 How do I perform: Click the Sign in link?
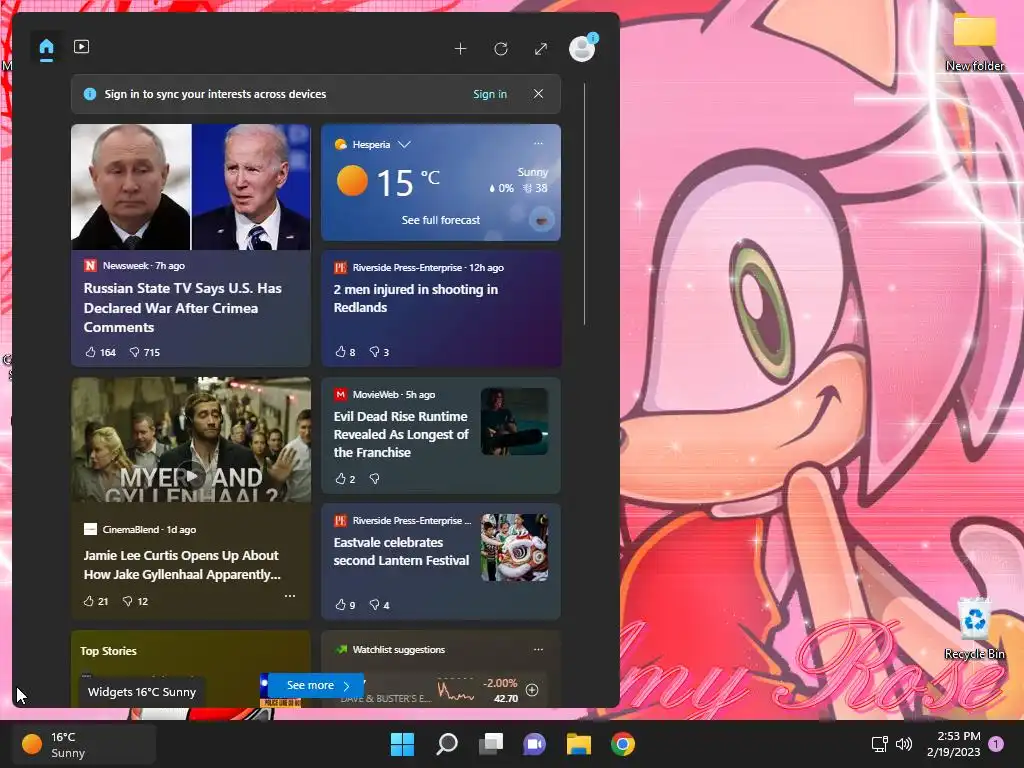[490, 94]
